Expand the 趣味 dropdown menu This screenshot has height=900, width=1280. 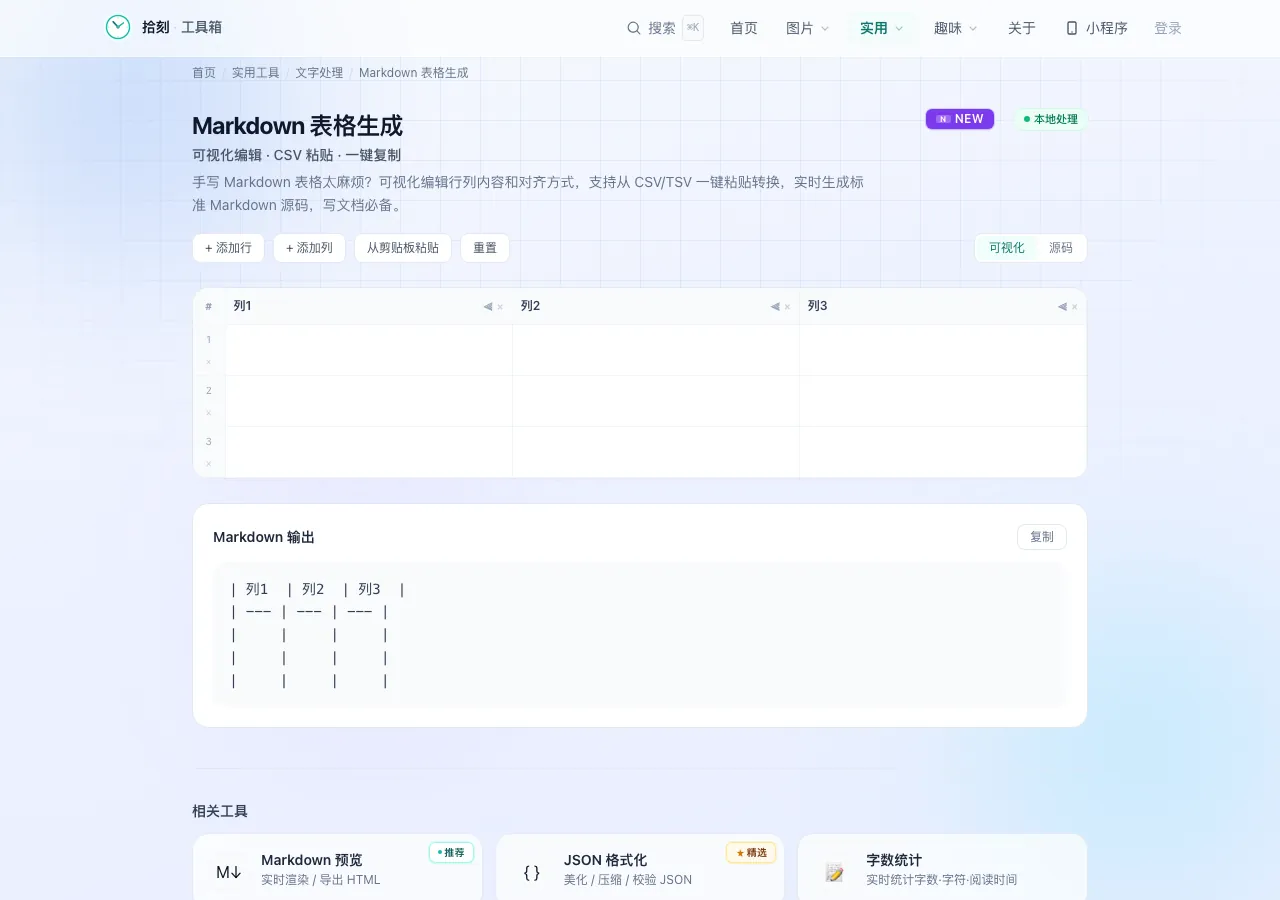tap(956, 28)
